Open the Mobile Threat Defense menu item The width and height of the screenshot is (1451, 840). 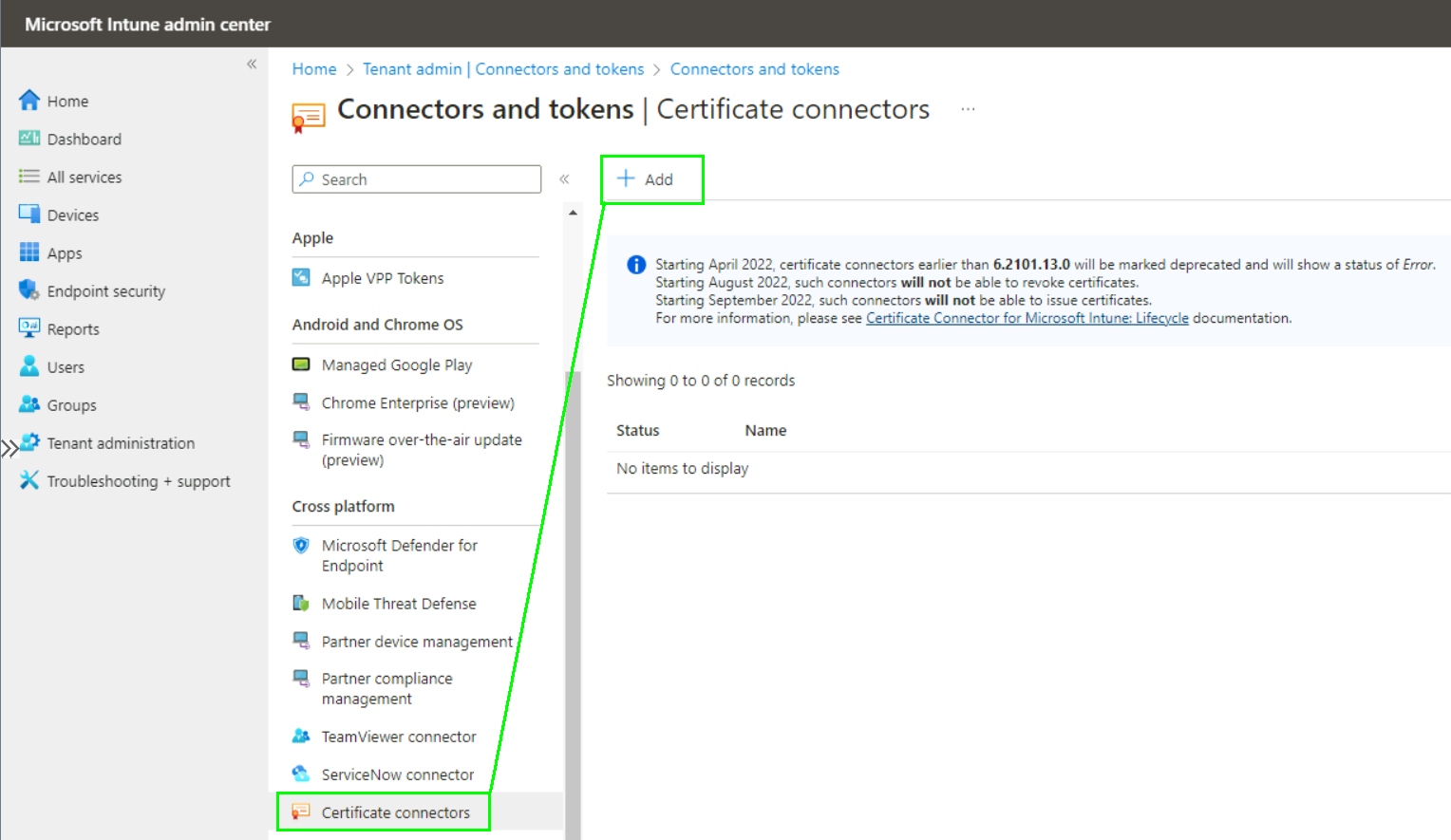(x=398, y=604)
